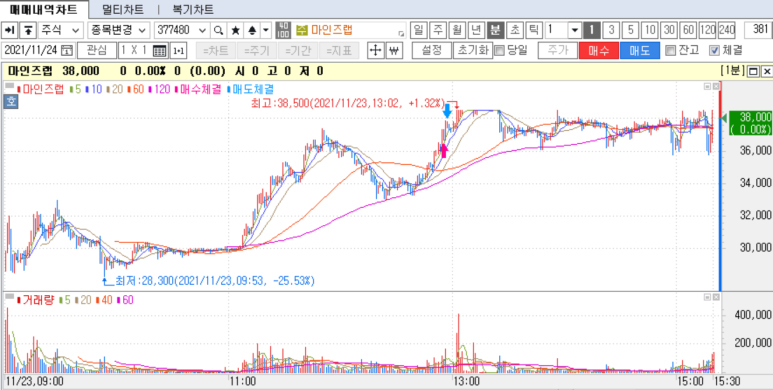Click the stock search magnifier icon
Viewport: 773px width, 390px height.
tap(218, 30)
